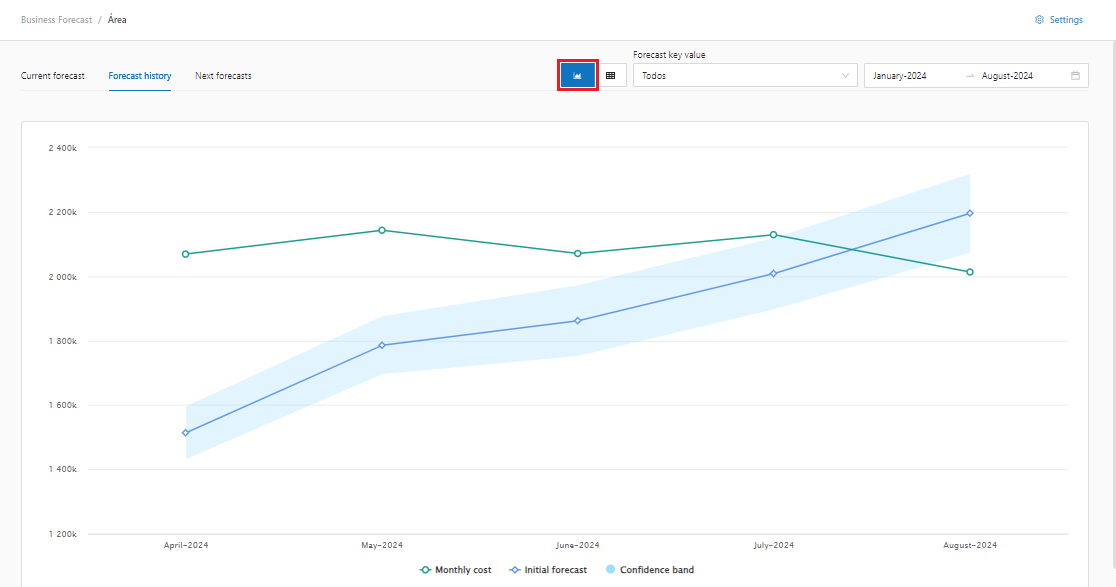Click the Settings gear icon
The image size is (1116, 587).
click(x=1039, y=20)
